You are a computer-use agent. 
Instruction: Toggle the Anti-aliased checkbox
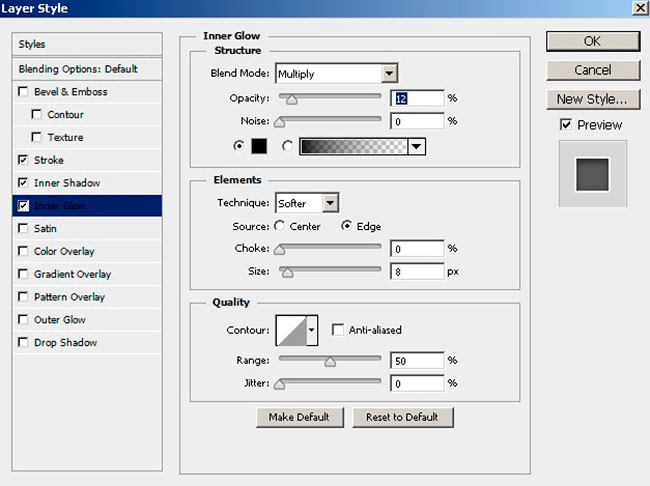[x=338, y=330]
